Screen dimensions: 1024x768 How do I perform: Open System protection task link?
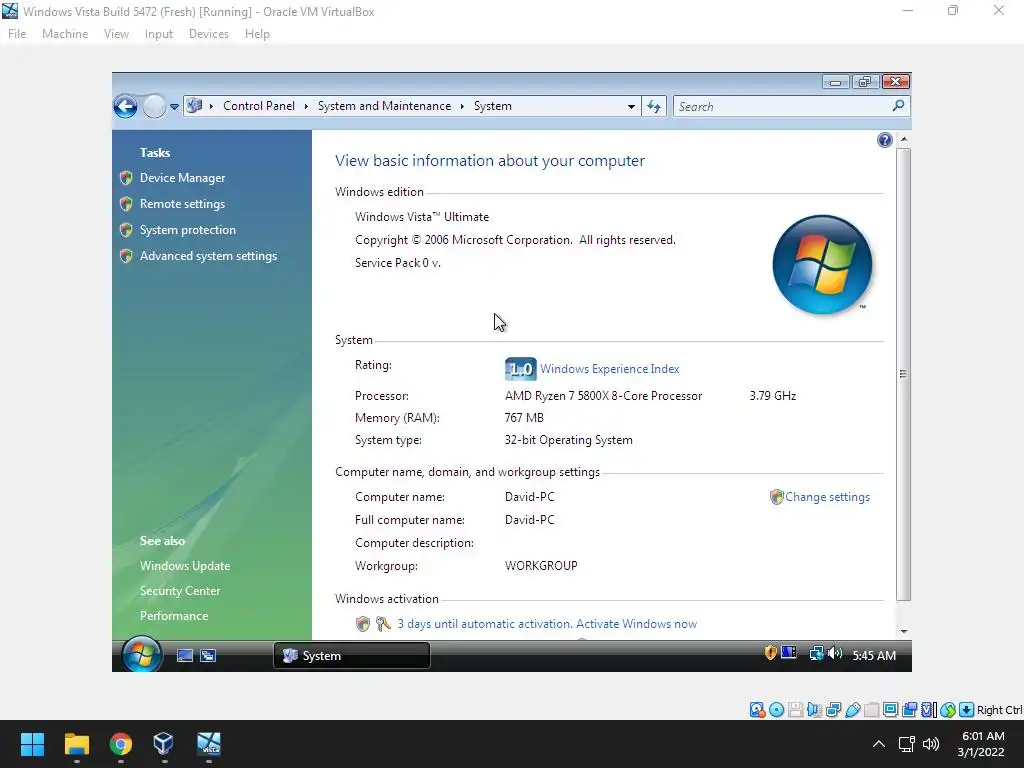pyautogui.click(x=187, y=230)
